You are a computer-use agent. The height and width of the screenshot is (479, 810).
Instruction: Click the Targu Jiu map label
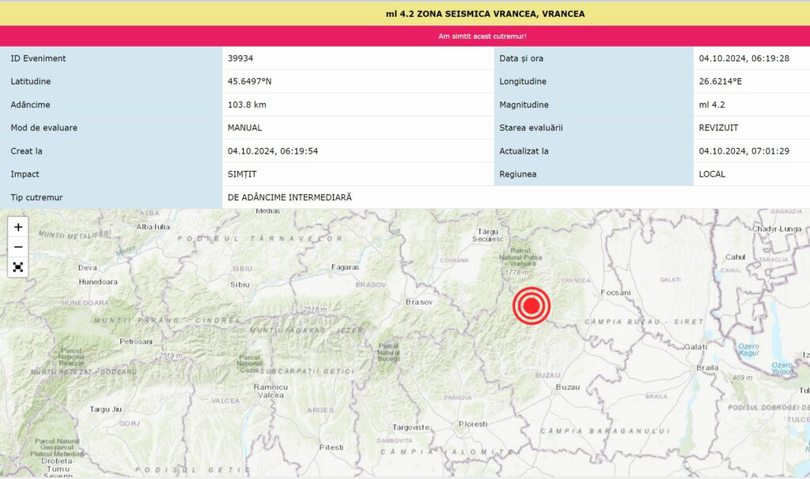coord(105,409)
